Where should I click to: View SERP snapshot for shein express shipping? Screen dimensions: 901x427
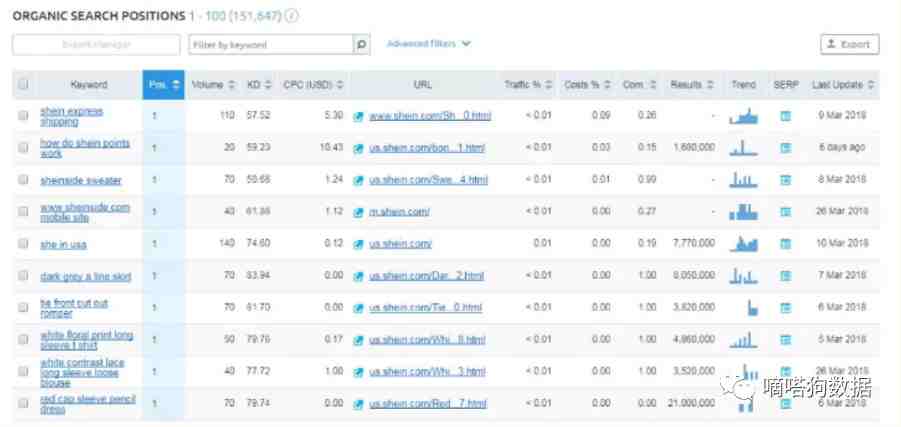pos(785,116)
